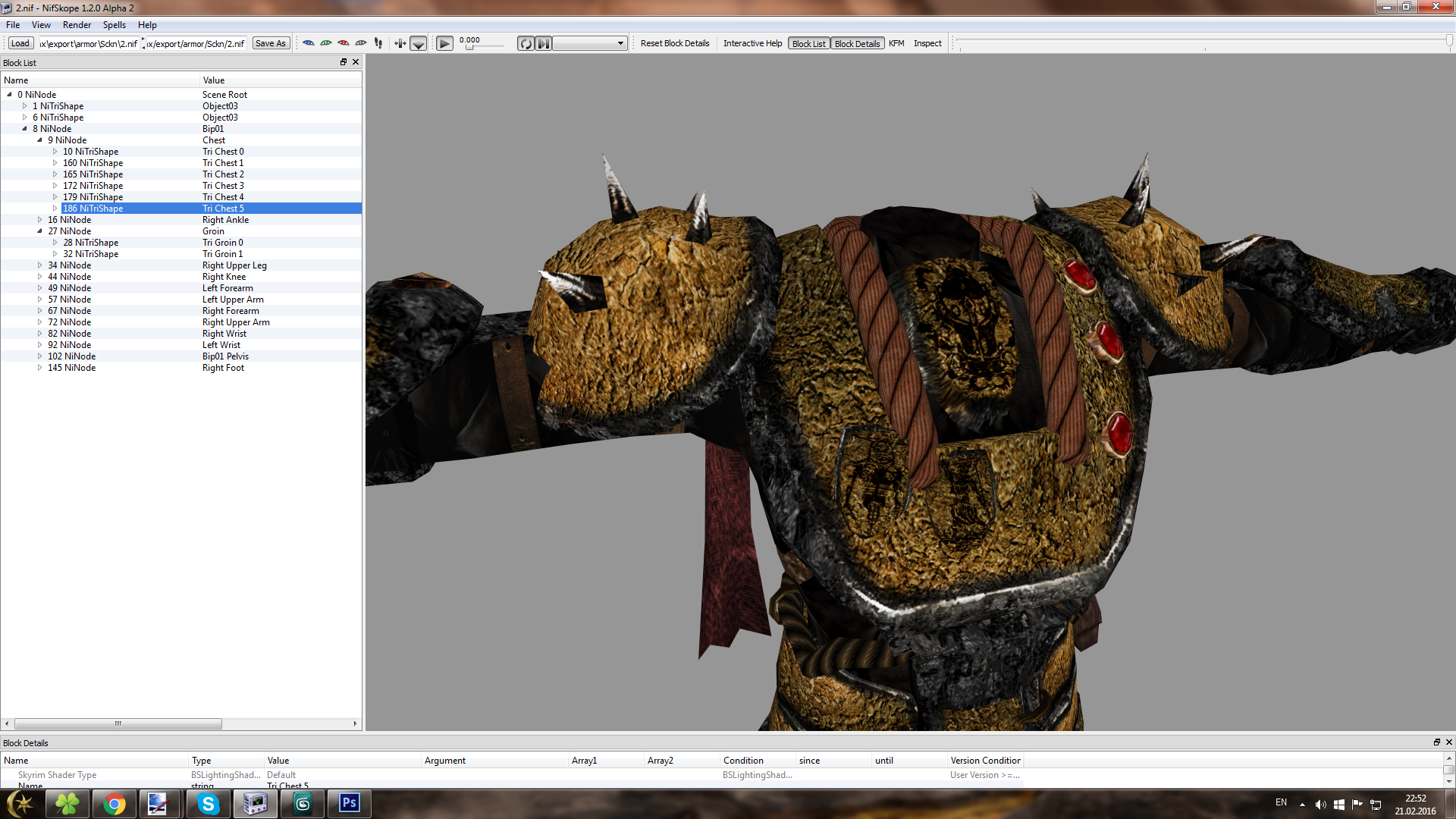The image size is (1456, 819).
Task: Select the 179 NiTriShape row
Action: (x=181, y=197)
